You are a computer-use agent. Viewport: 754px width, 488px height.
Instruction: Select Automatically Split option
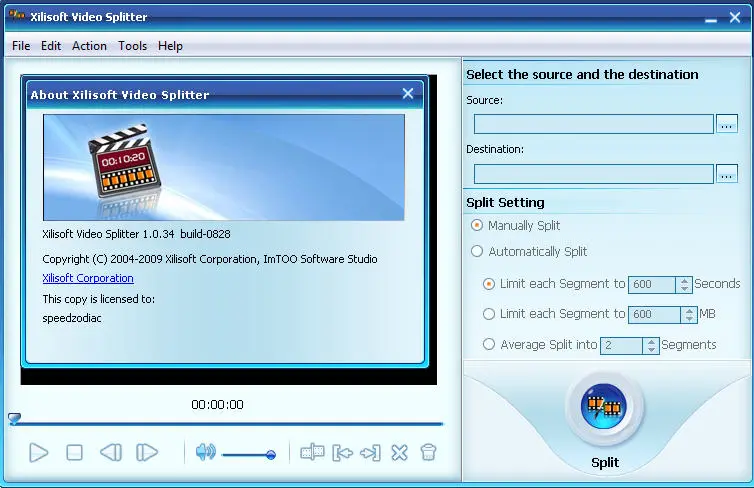[477, 251]
